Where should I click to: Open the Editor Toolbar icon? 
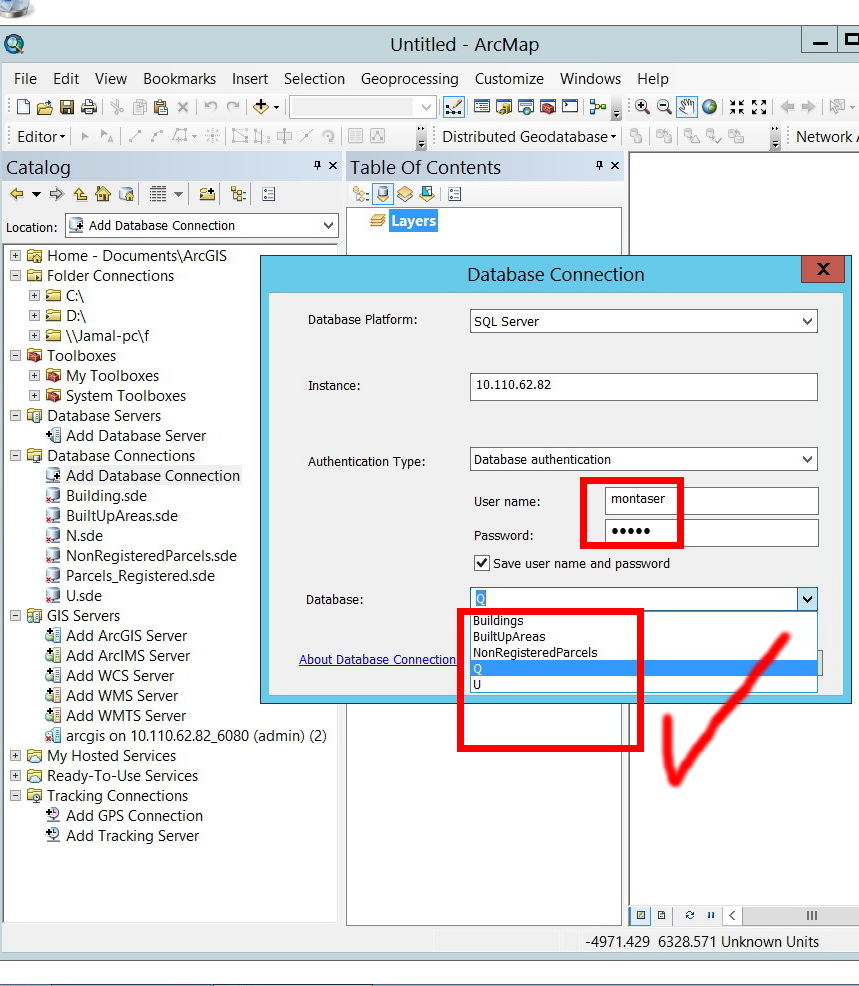(x=453, y=107)
